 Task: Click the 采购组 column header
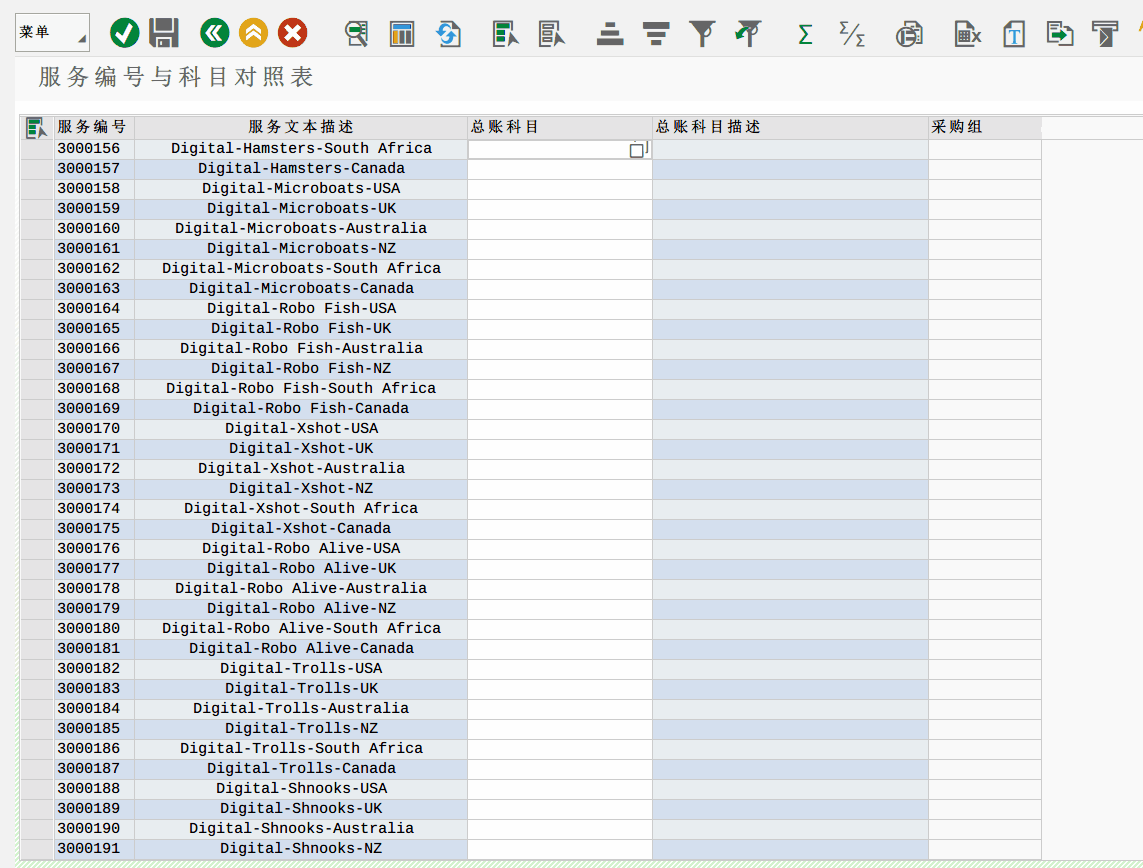click(985, 127)
